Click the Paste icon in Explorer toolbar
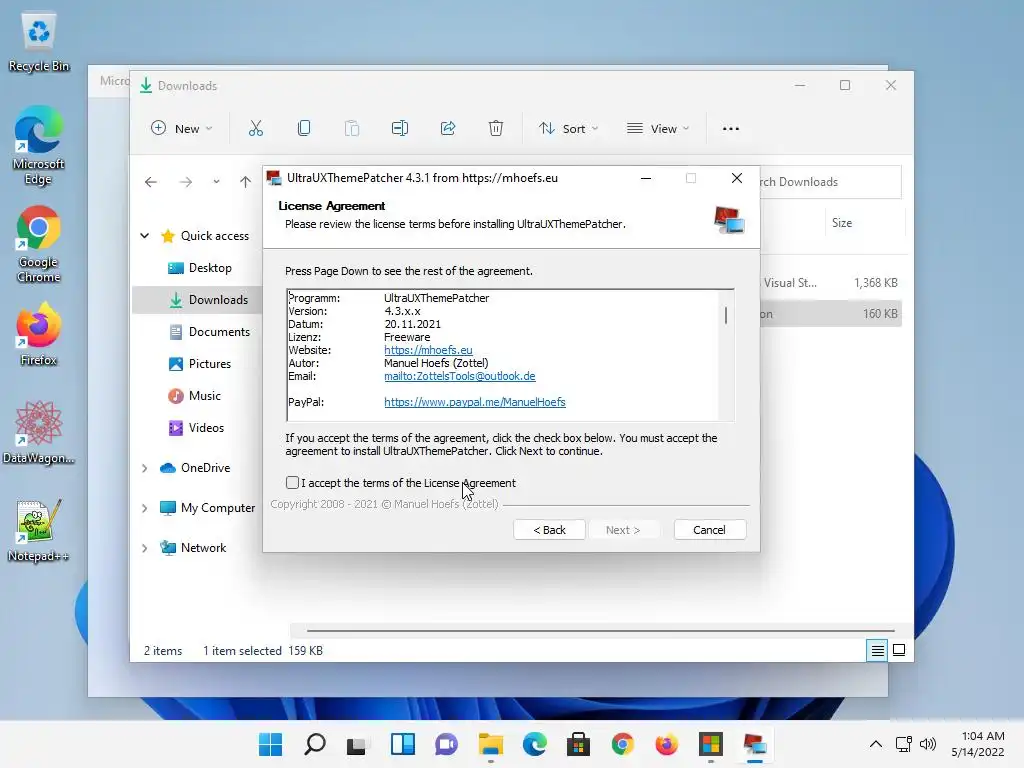The width and height of the screenshot is (1024, 768). pos(352,129)
